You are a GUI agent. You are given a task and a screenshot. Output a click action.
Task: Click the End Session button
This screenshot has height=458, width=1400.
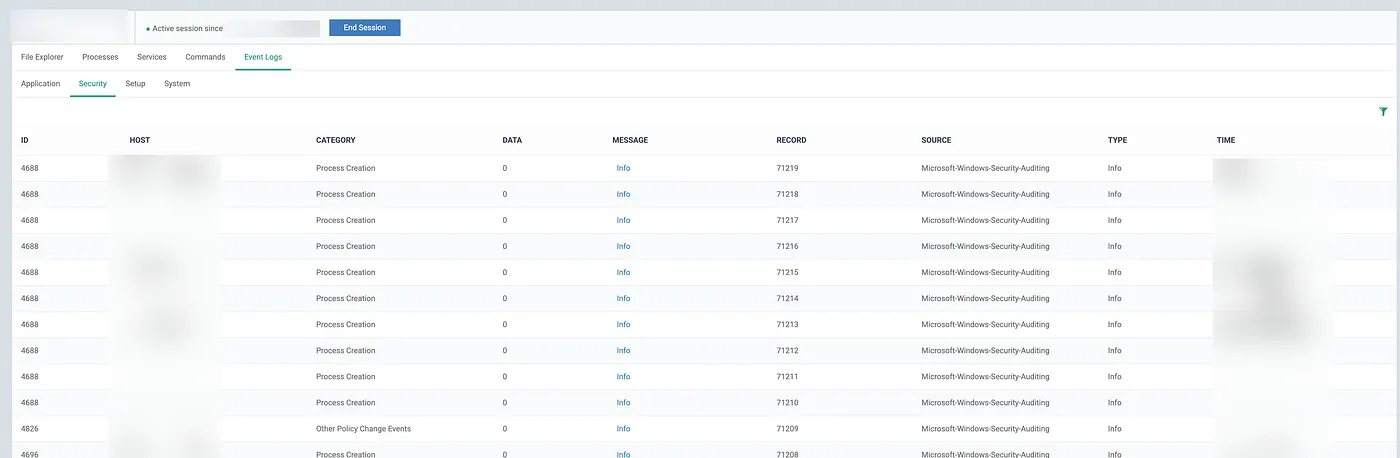click(x=364, y=28)
